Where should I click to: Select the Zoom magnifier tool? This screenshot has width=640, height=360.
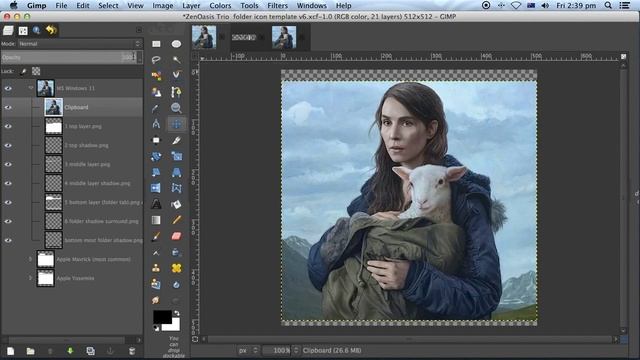pyautogui.click(x=176, y=108)
